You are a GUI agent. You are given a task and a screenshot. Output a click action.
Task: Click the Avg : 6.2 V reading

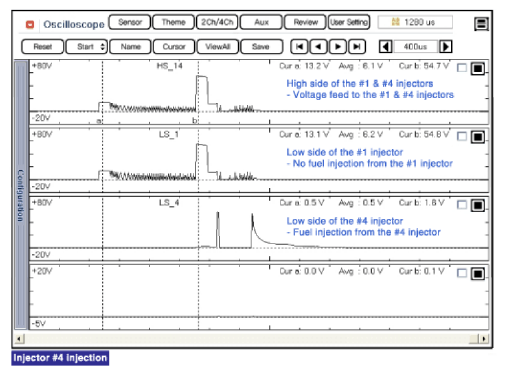point(361,134)
